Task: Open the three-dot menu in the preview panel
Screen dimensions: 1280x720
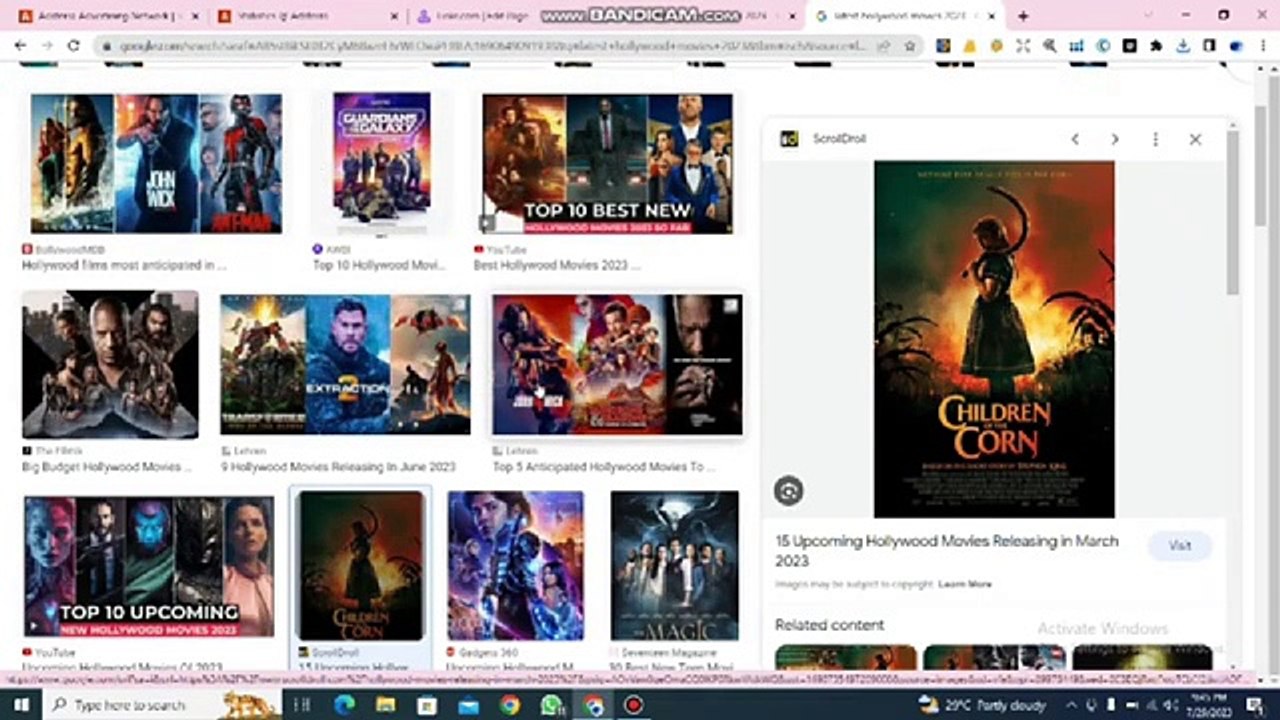Action: tap(1155, 139)
